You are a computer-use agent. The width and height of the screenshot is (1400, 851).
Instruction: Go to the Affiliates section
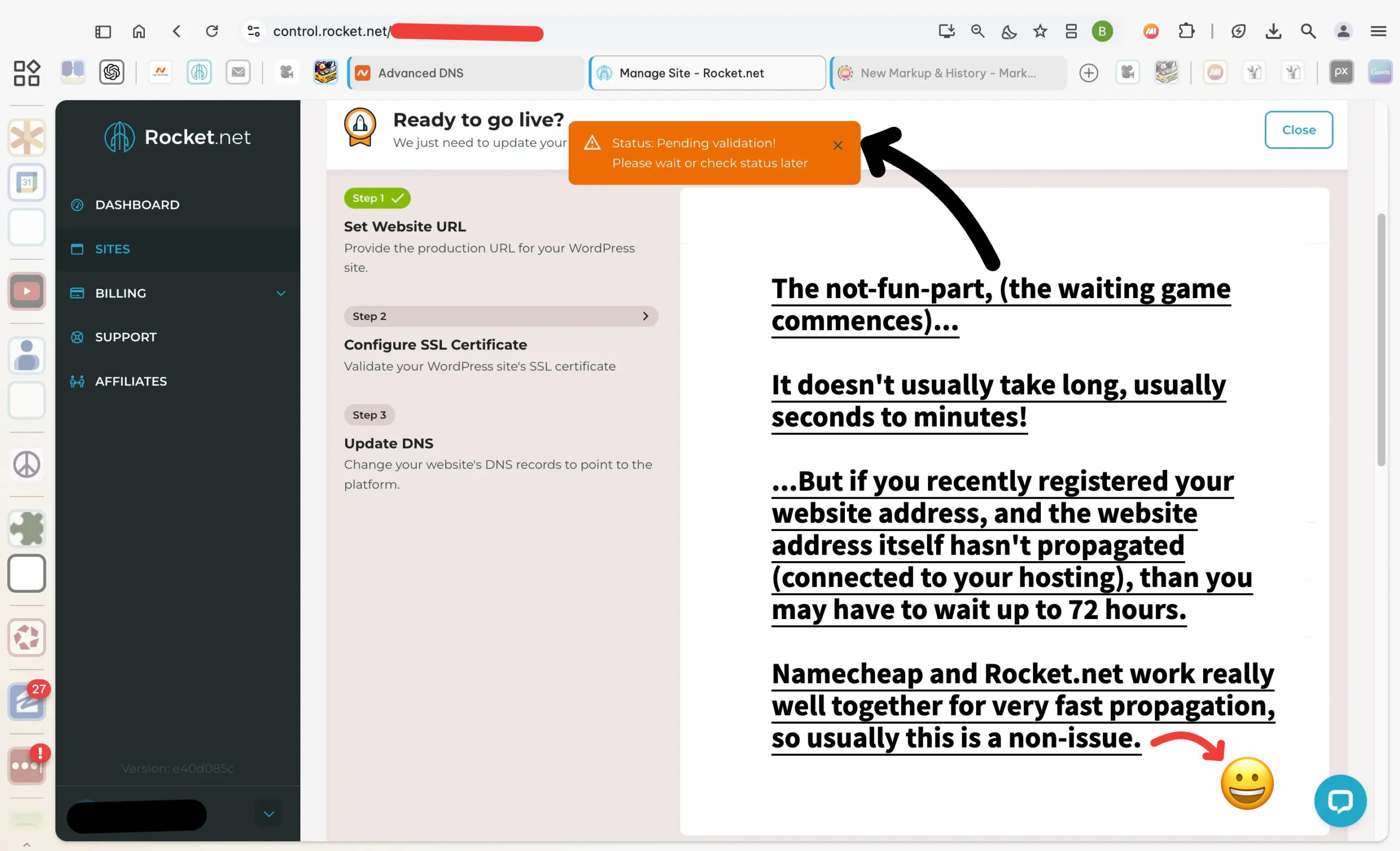pos(131,381)
